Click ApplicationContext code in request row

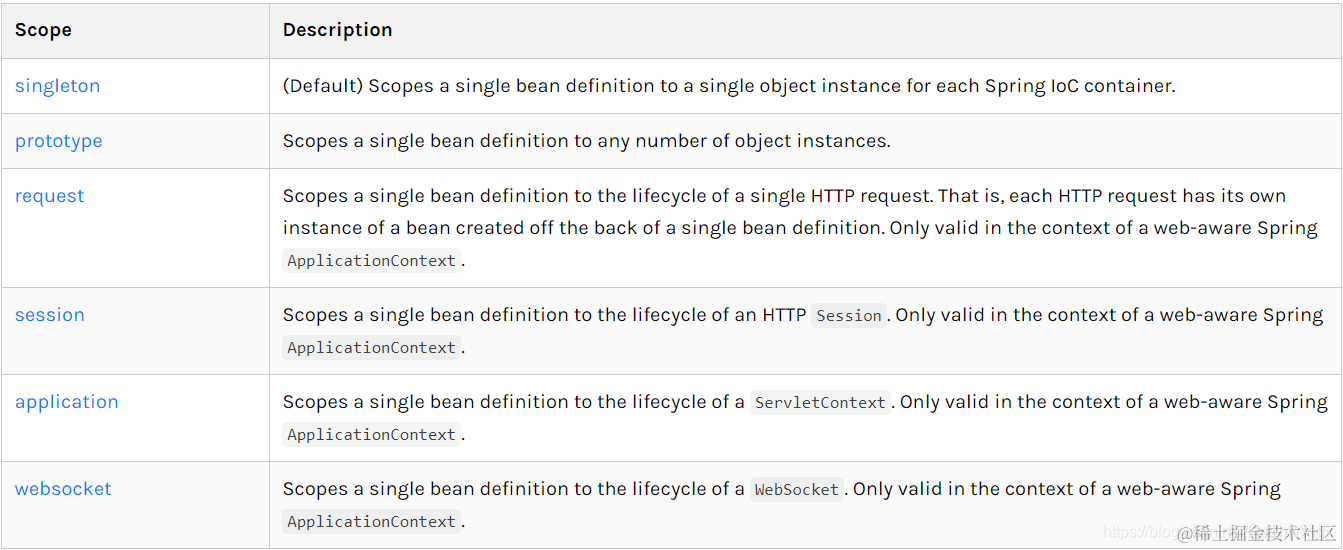pyautogui.click(x=372, y=261)
